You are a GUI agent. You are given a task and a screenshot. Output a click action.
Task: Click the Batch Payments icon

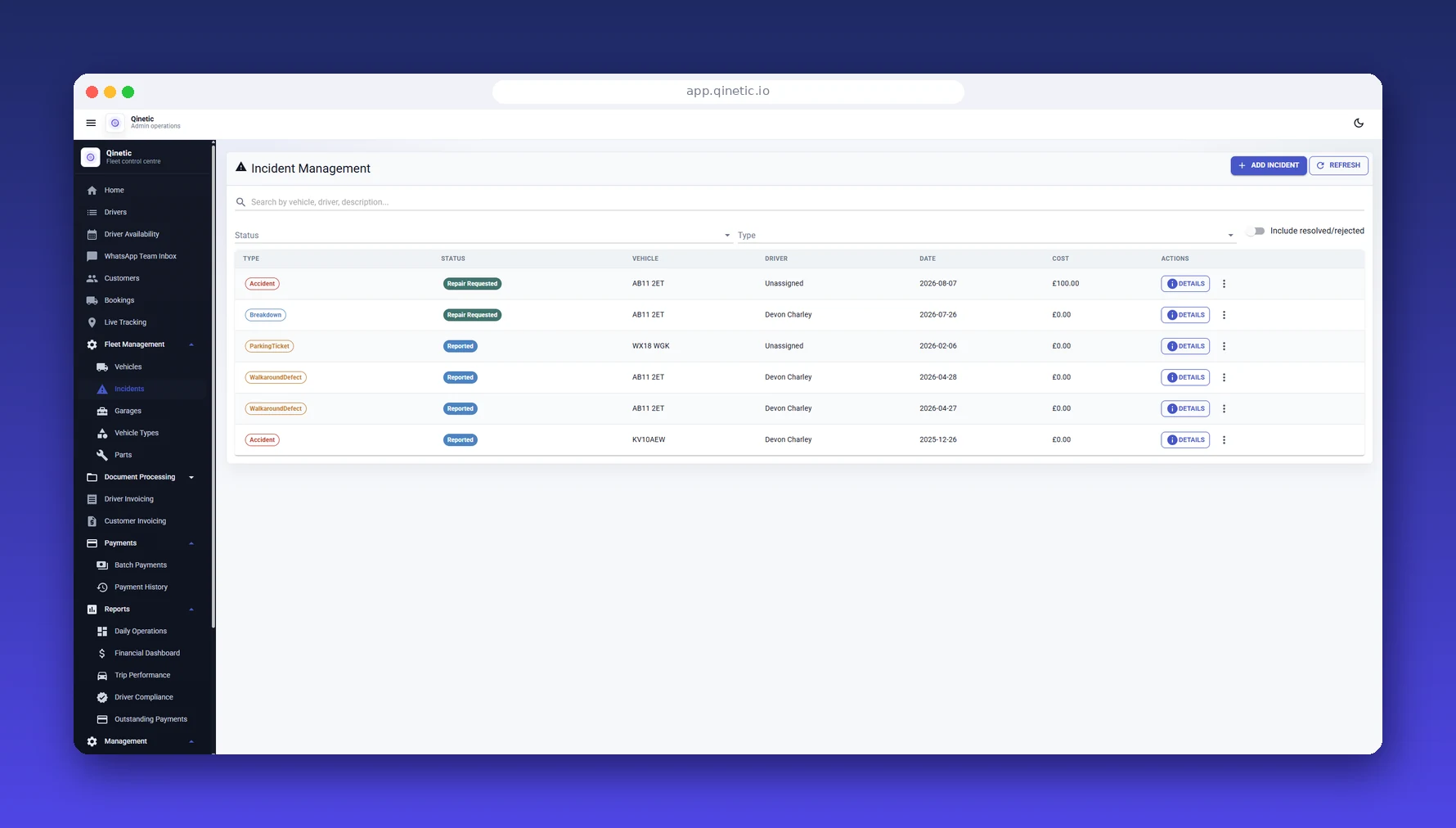coord(102,565)
